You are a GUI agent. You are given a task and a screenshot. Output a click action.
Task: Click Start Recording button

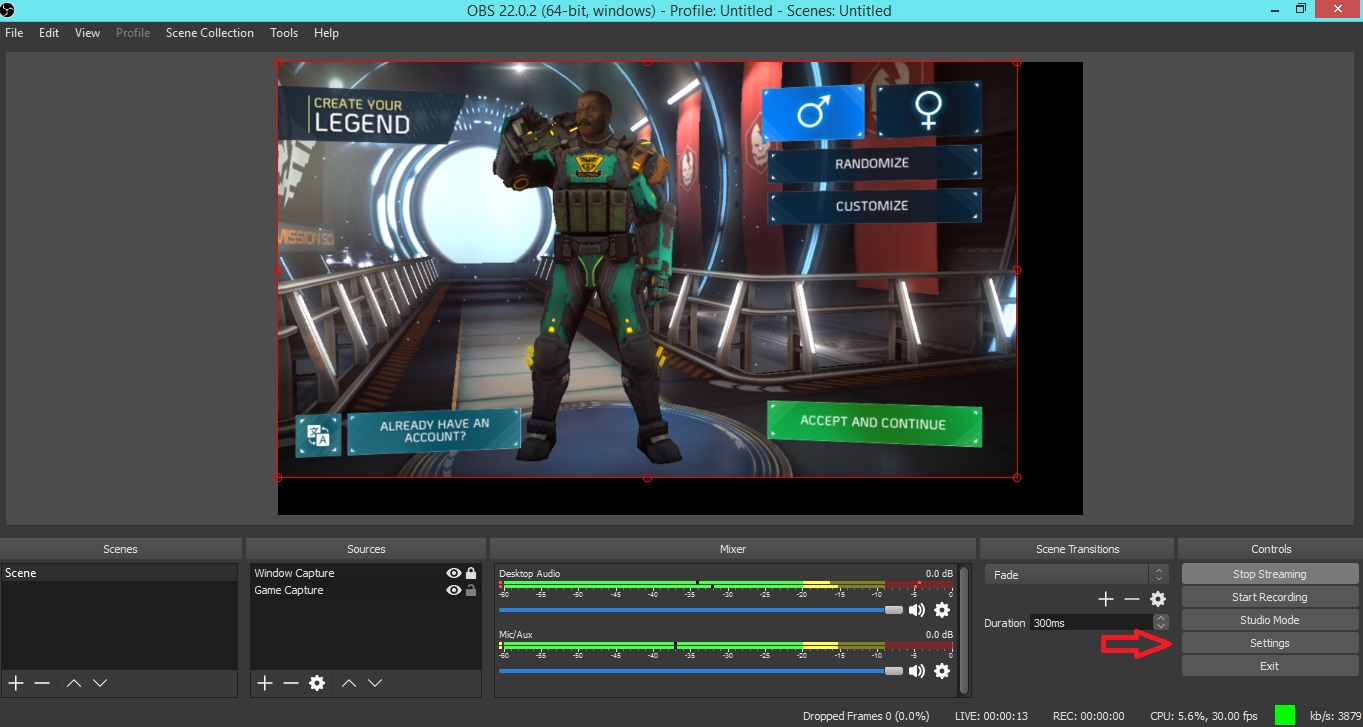(1270, 597)
